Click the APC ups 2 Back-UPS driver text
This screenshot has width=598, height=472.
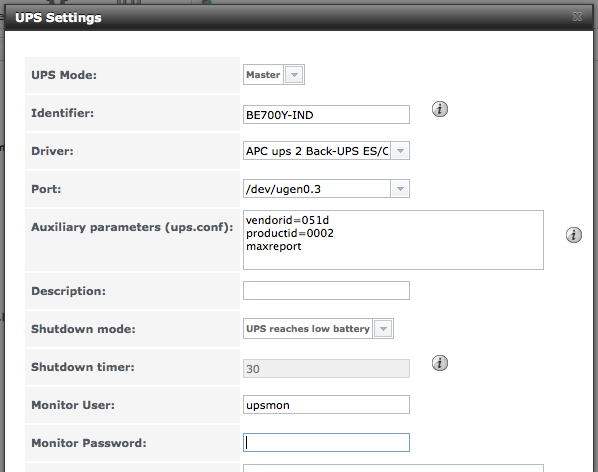point(317,151)
